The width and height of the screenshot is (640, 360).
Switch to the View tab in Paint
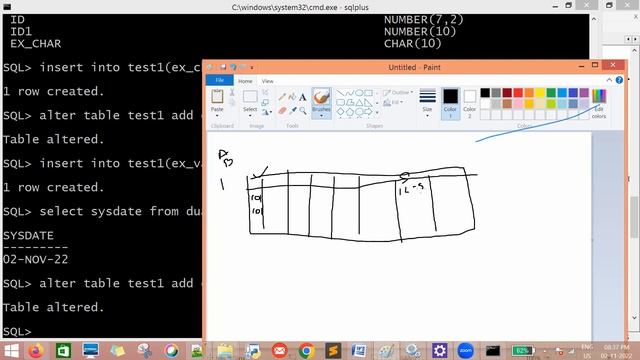click(267, 81)
